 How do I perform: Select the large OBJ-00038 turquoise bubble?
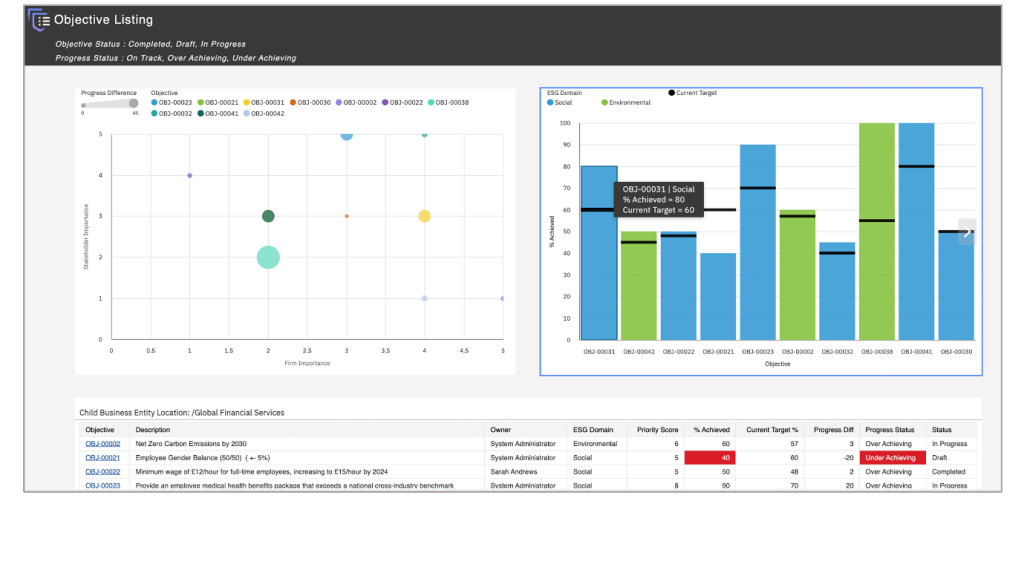(x=268, y=257)
